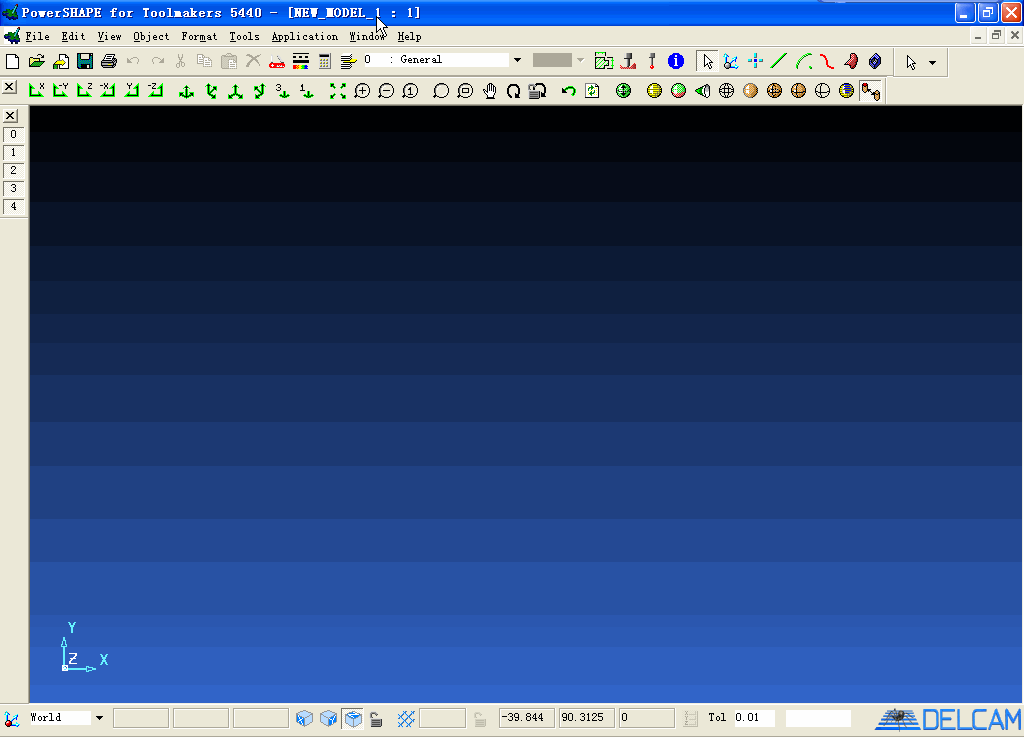Open the Edit menu
The width and height of the screenshot is (1024, 738).
73,37
